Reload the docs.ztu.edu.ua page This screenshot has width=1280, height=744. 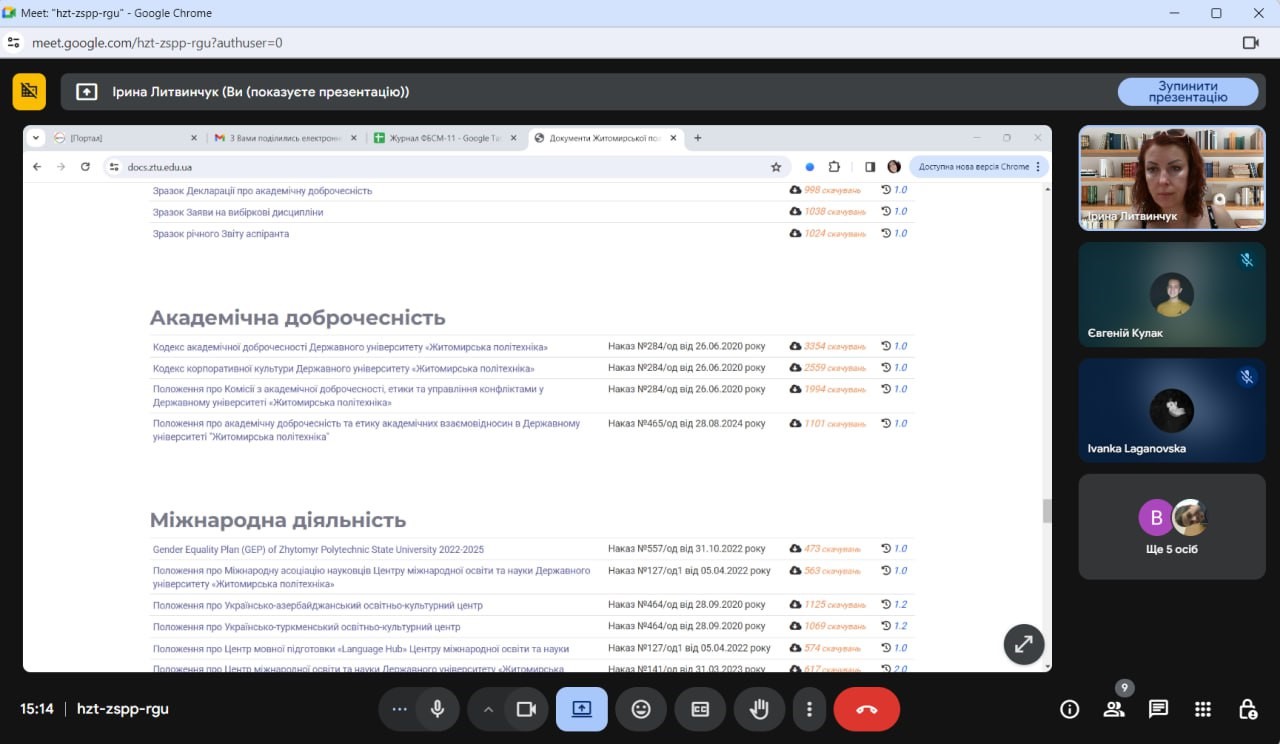coord(85,167)
